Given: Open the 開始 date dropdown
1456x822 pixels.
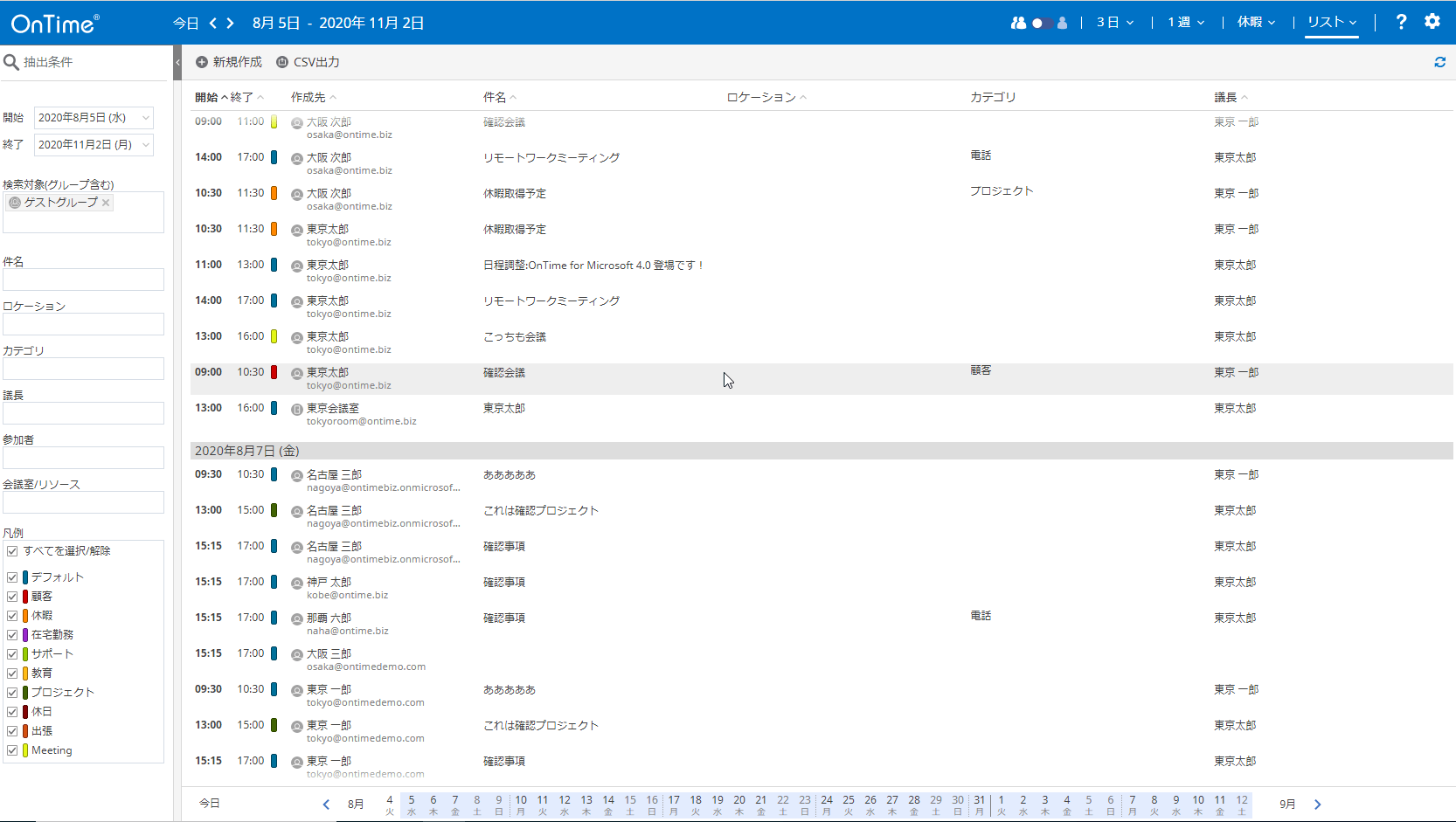Looking at the screenshot, I should click(x=145, y=117).
